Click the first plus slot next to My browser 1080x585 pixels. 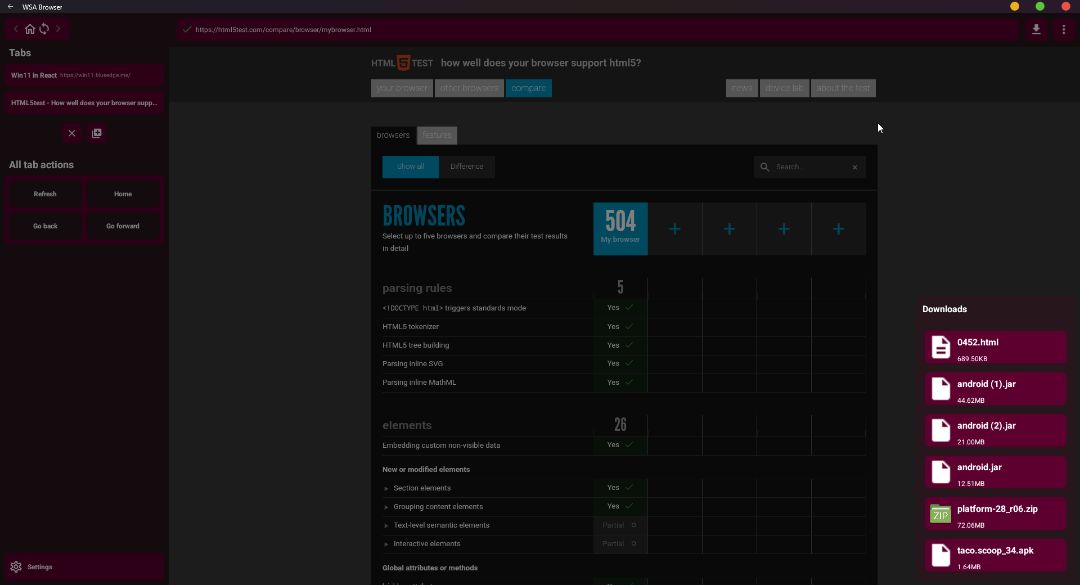pos(675,229)
